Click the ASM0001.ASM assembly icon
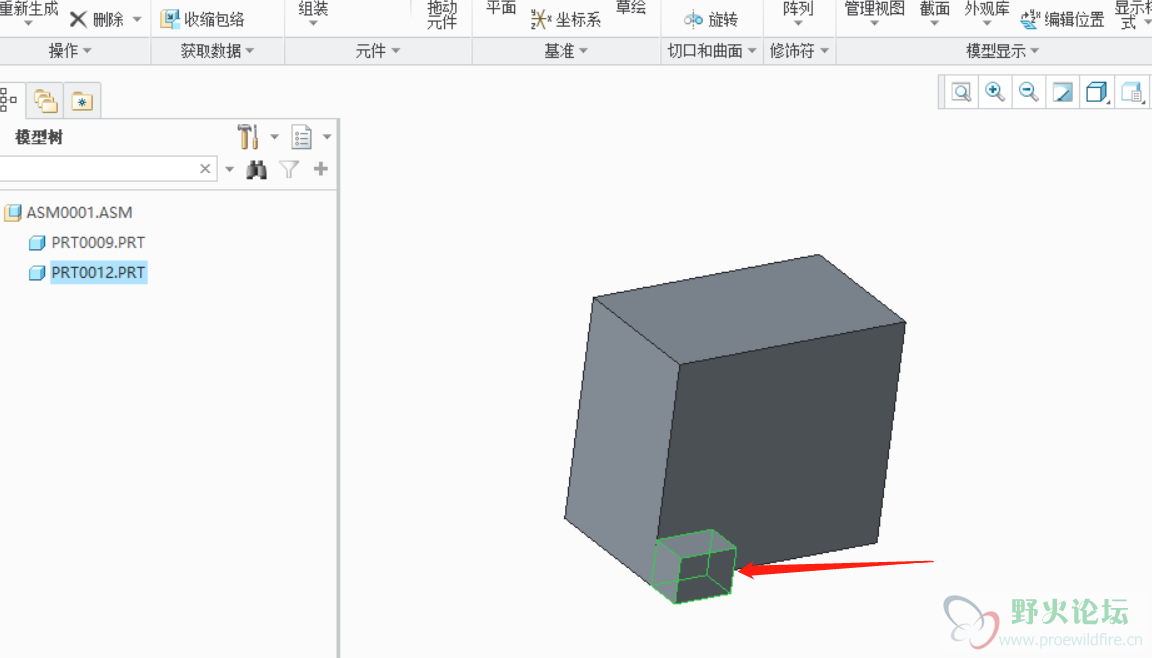 pyautogui.click(x=12, y=213)
